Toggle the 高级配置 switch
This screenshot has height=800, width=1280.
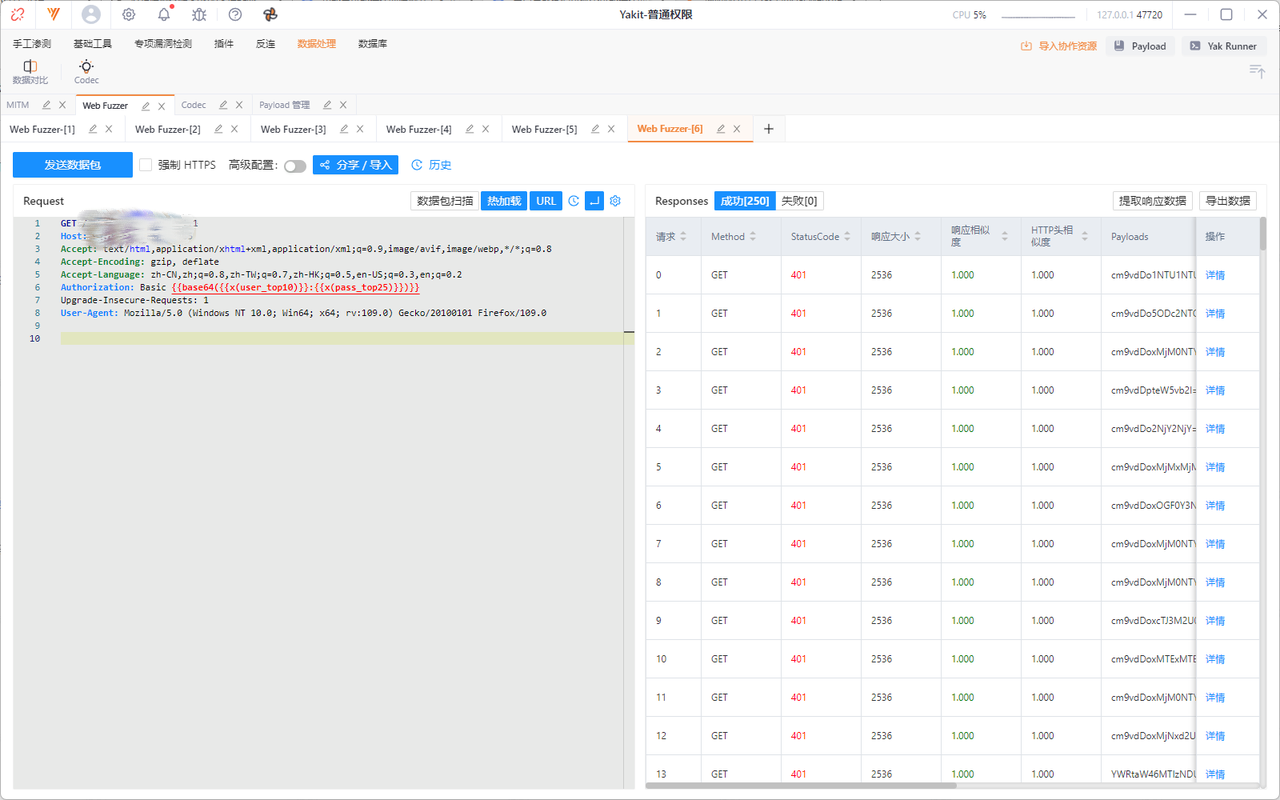(x=295, y=166)
